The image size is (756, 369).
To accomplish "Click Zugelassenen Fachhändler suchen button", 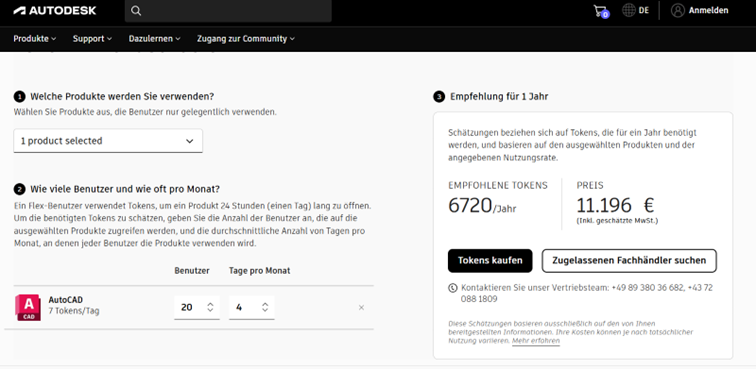I will (x=629, y=260).
